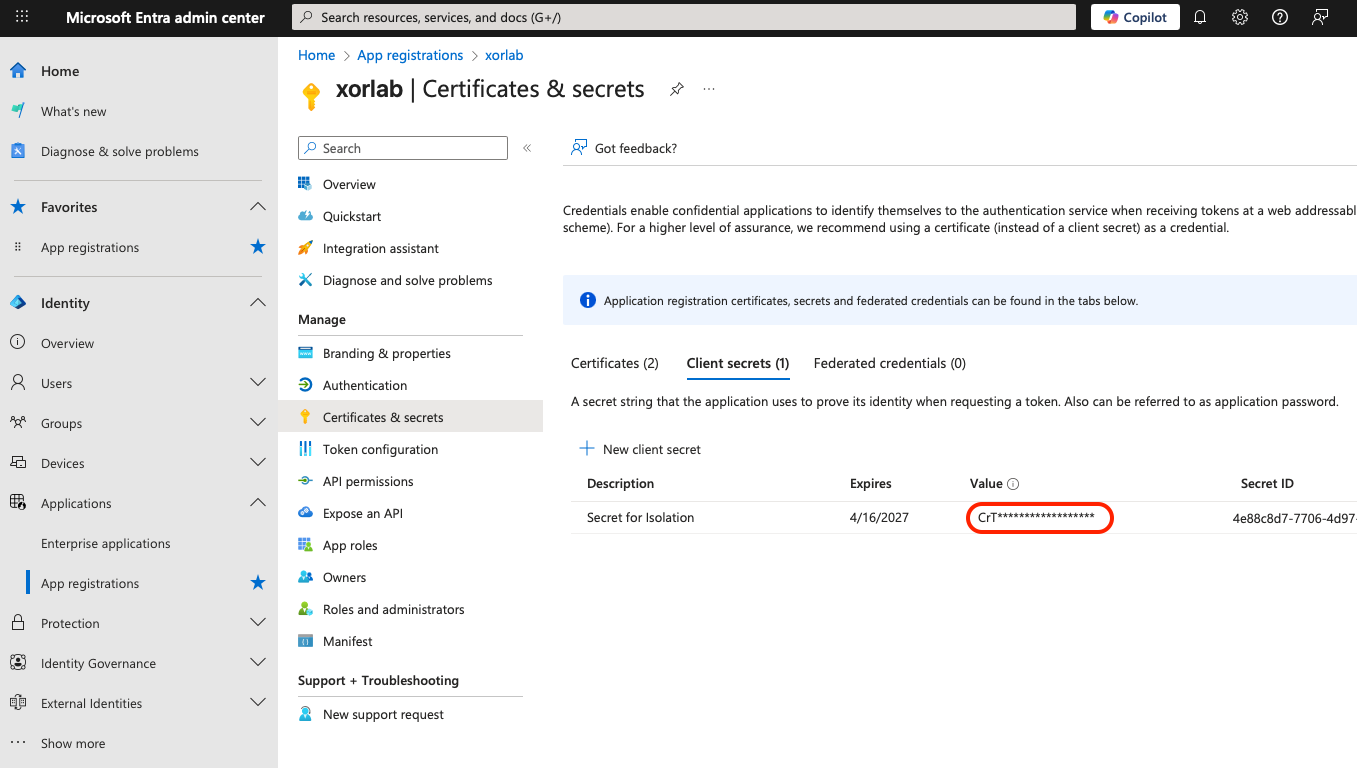The height and width of the screenshot is (768, 1357).
Task: Click the resource menu Search field
Action: 403,148
